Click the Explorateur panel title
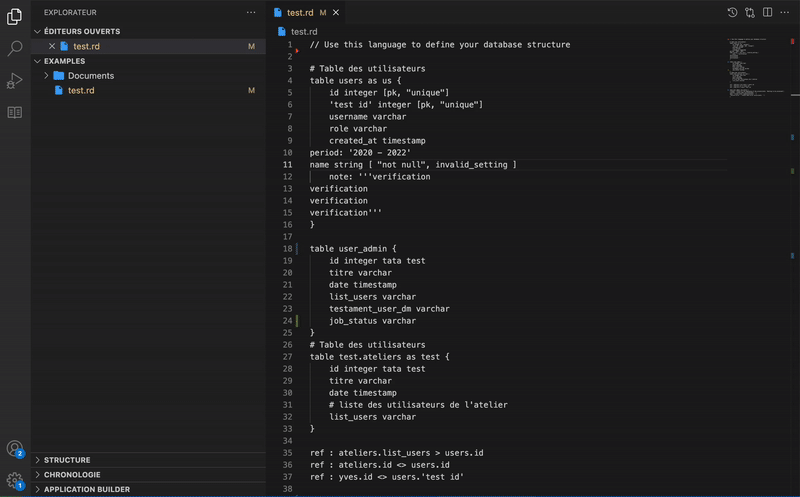The height and width of the screenshot is (497, 800). [x=70, y=12]
